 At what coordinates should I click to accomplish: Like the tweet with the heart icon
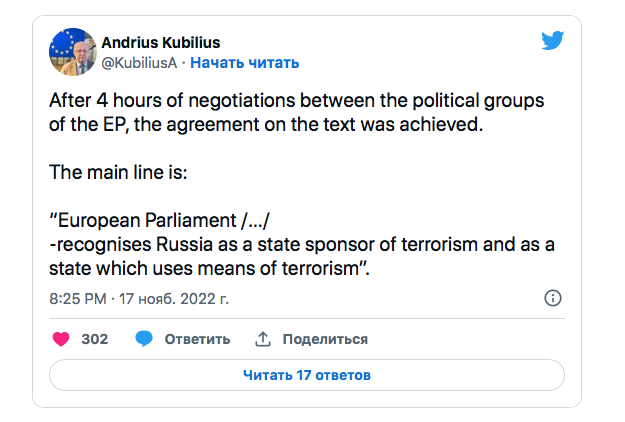[60, 339]
